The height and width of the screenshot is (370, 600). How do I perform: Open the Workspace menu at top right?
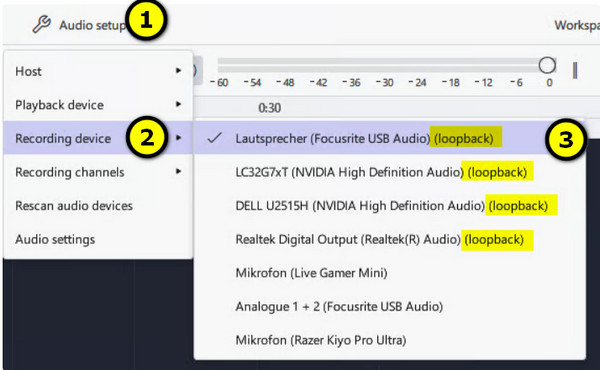tap(577, 25)
